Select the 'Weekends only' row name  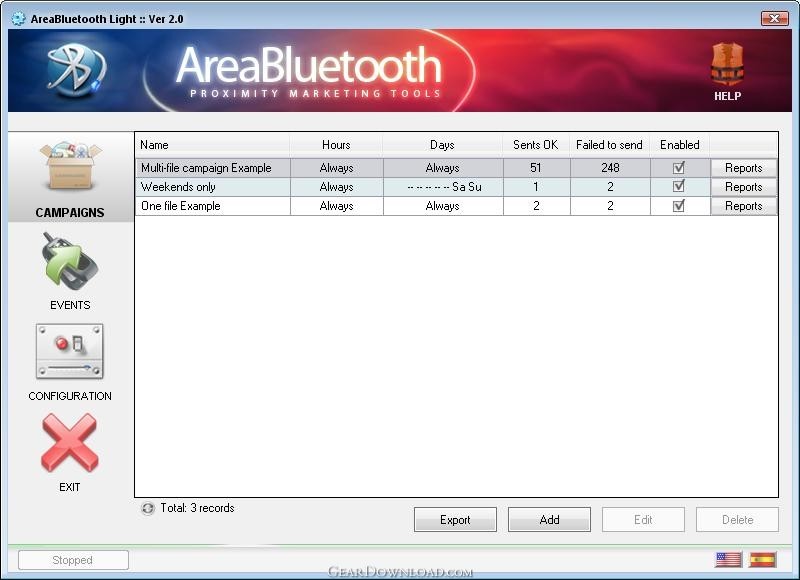point(178,187)
